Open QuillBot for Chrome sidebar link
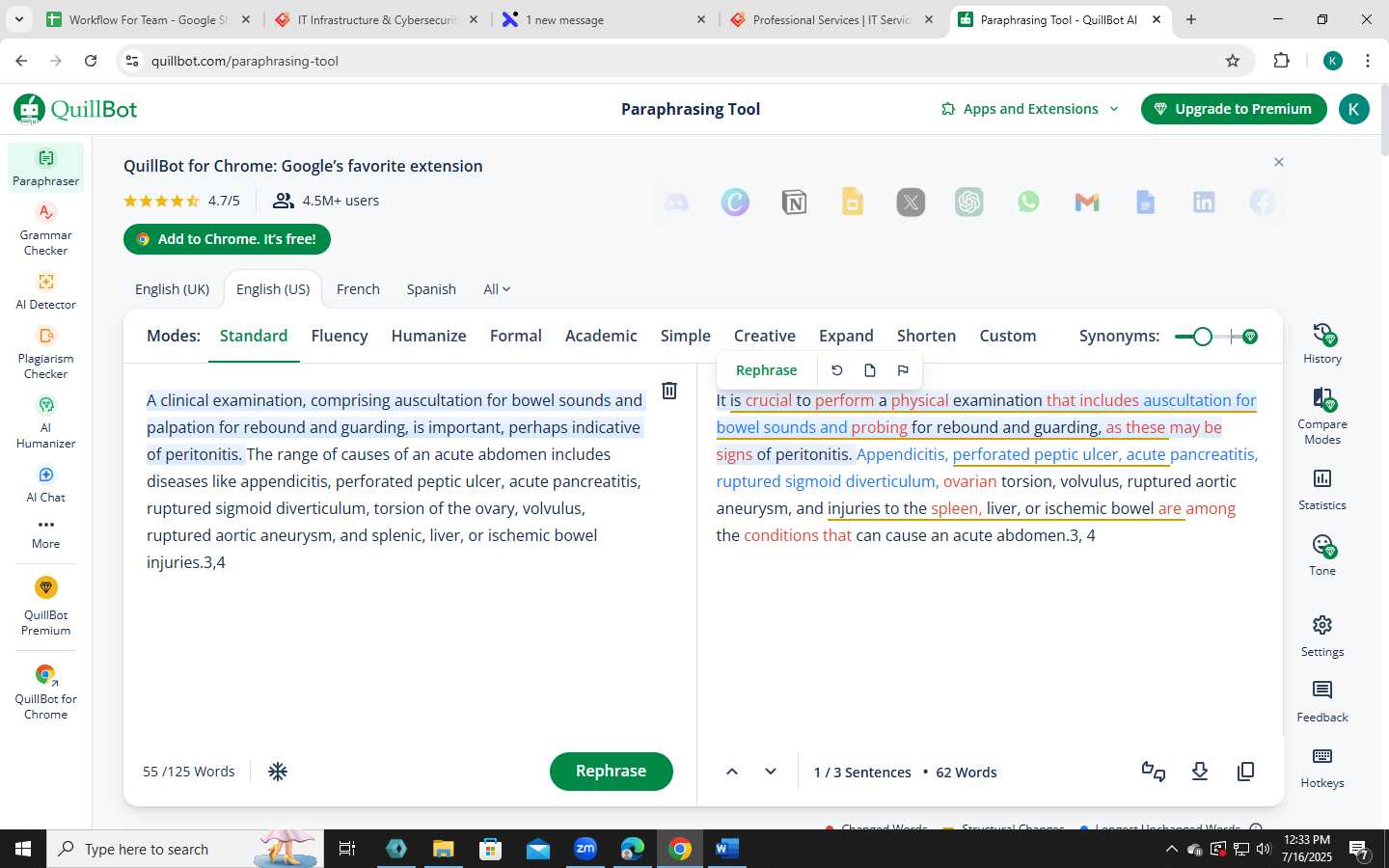Image resolution: width=1389 pixels, height=868 pixels. (x=45, y=692)
